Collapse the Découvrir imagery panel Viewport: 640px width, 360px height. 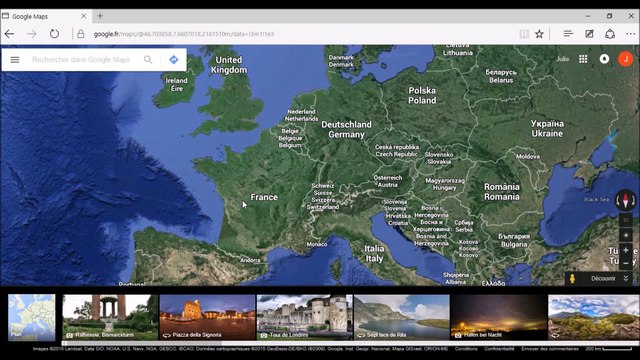click(x=626, y=278)
